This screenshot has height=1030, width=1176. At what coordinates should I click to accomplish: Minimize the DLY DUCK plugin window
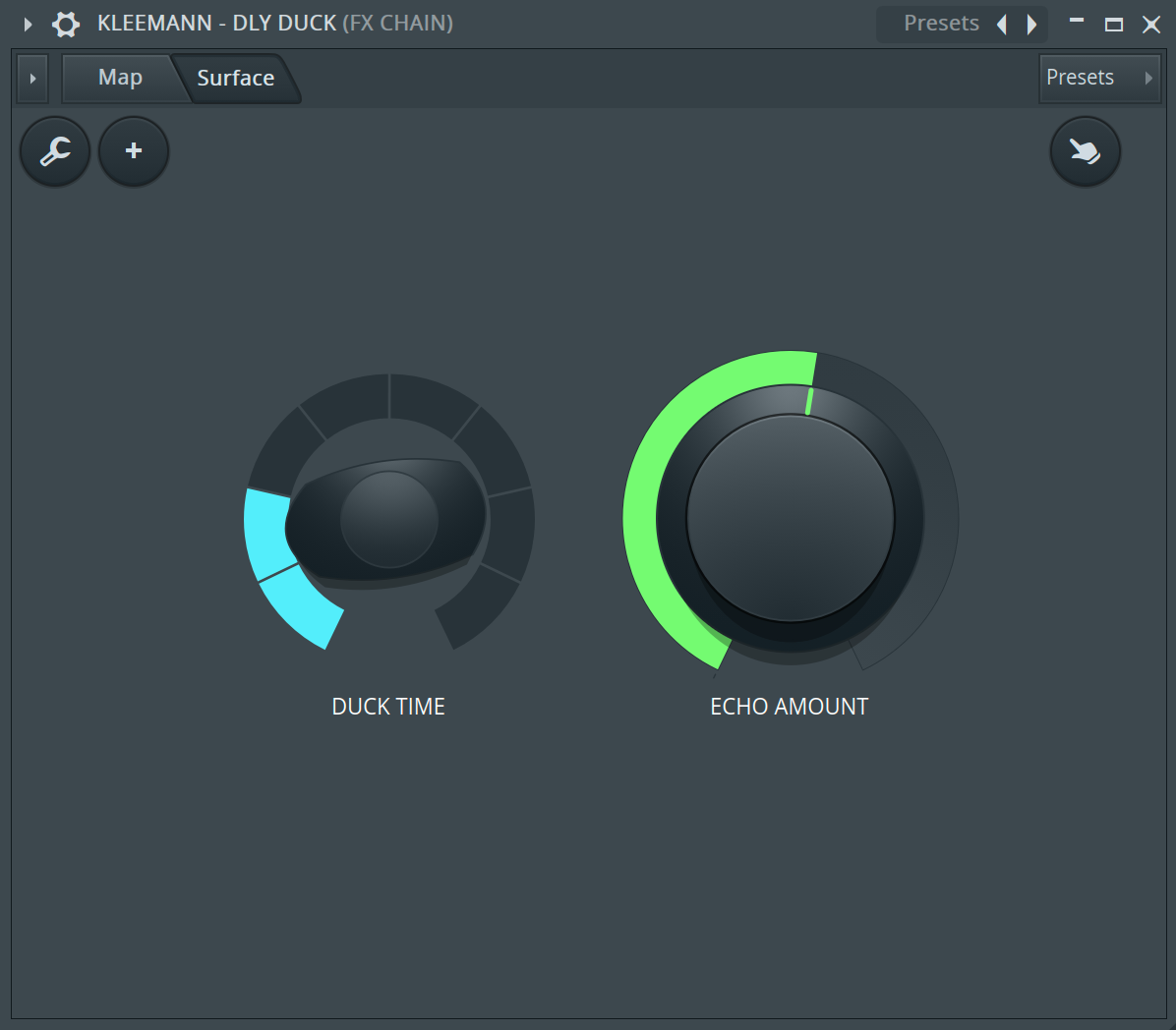(1077, 24)
